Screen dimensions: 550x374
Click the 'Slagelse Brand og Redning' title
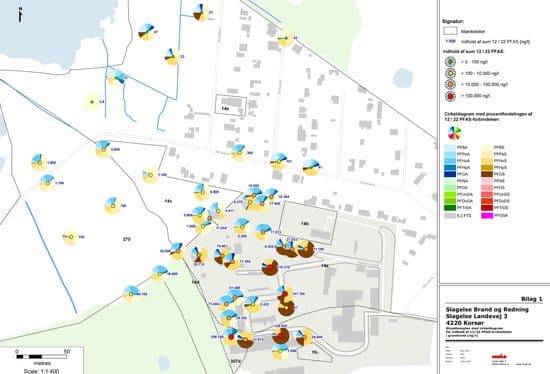click(487, 309)
